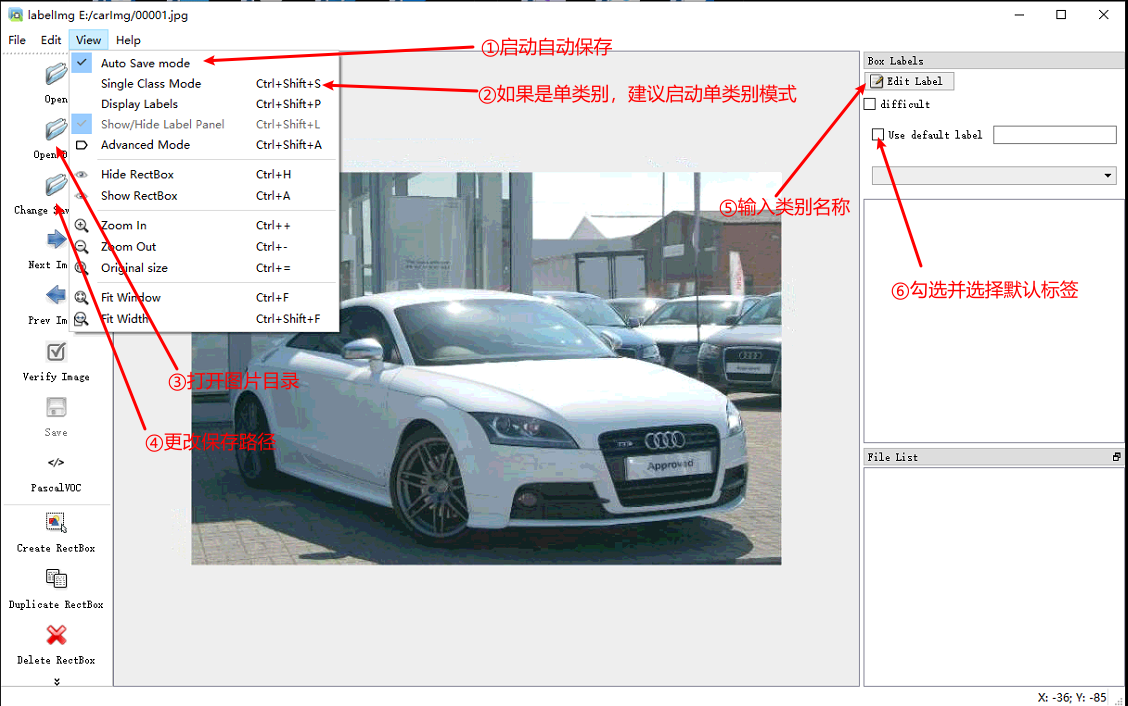Open the File menu
This screenshot has height=706, width=1128.
coord(17,40)
